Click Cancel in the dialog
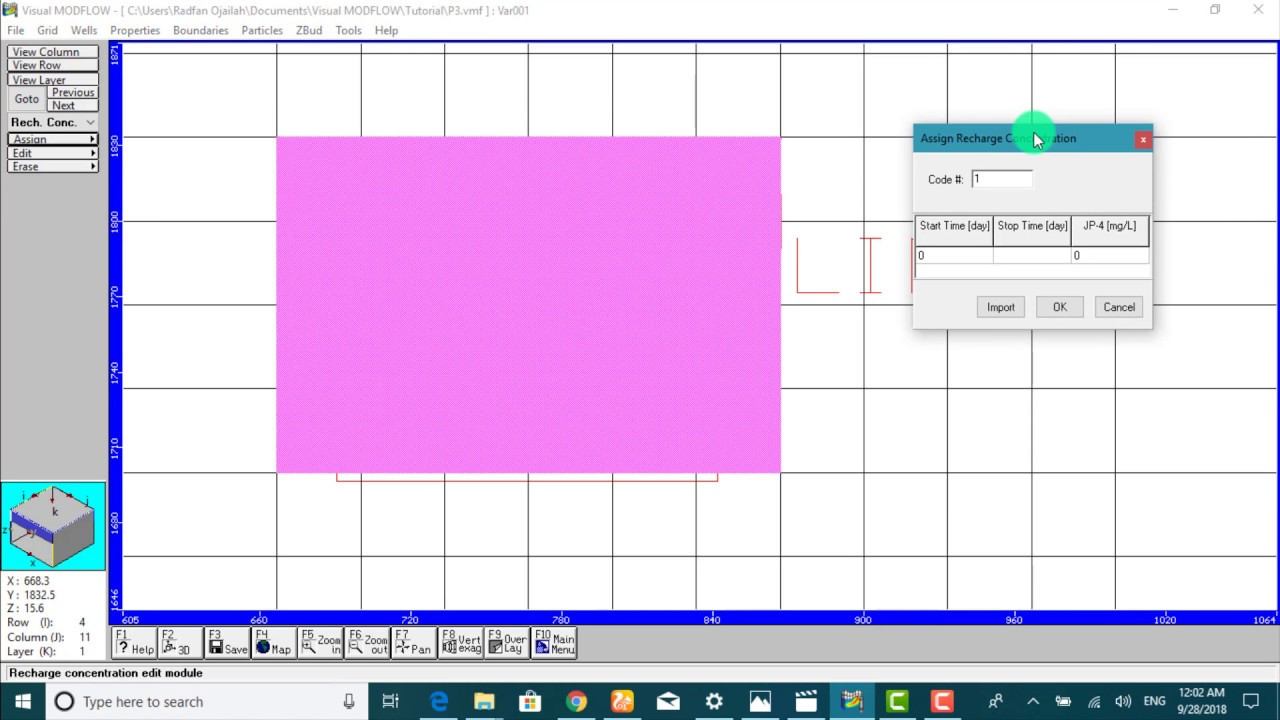Screen dimensions: 1280x720 1118,307
